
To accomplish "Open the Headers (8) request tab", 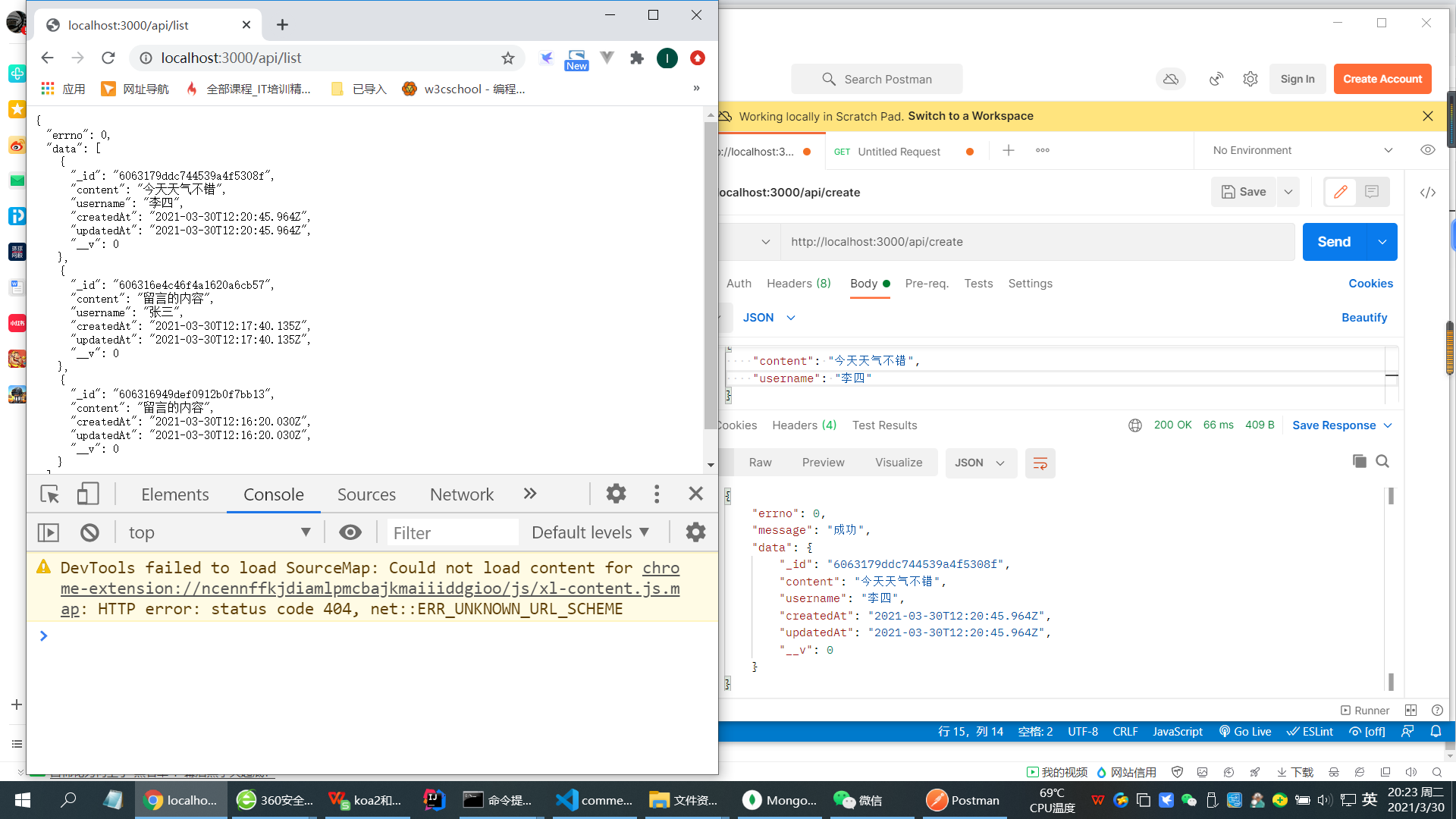I will coord(799,283).
